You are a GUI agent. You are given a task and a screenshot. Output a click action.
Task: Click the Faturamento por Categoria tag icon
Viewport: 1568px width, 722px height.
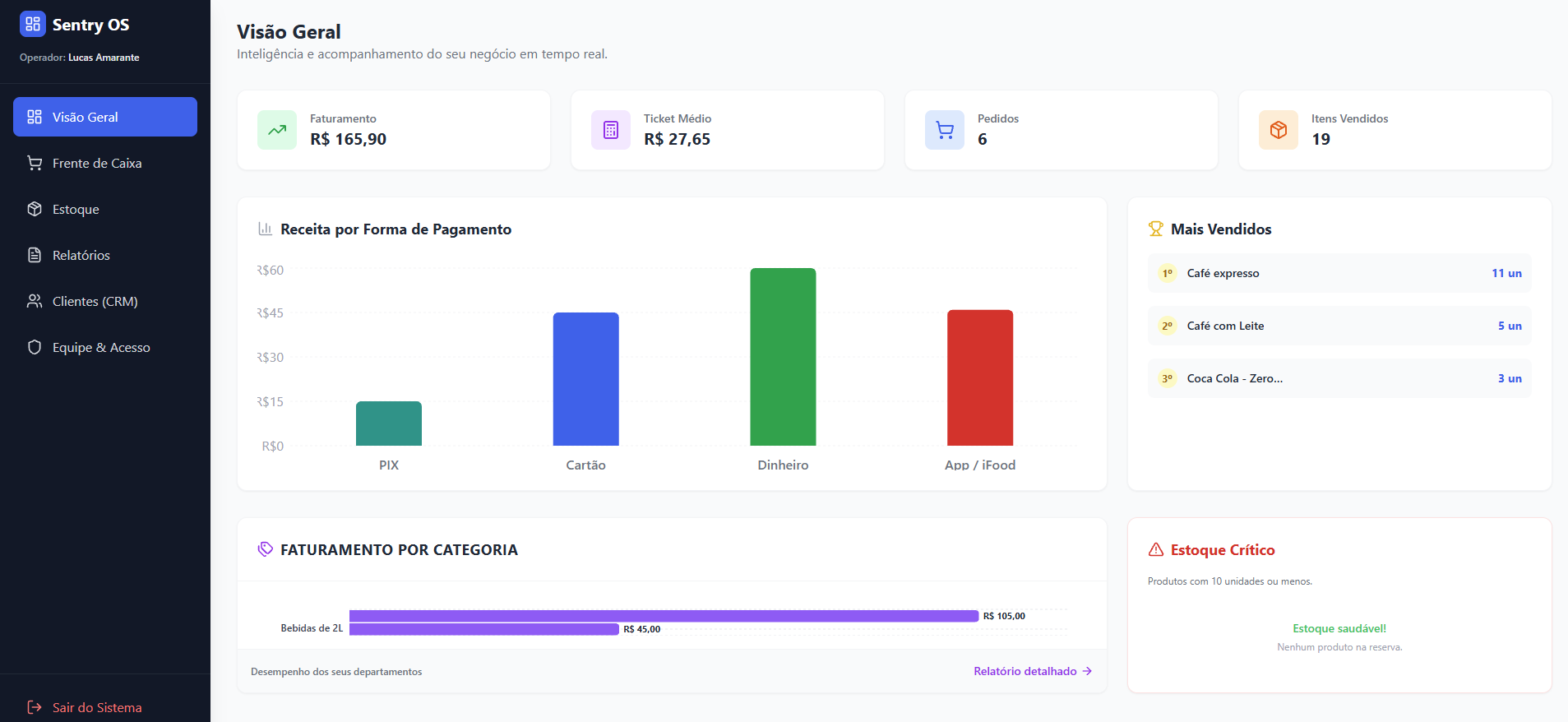pyautogui.click(x=266, y=549)
